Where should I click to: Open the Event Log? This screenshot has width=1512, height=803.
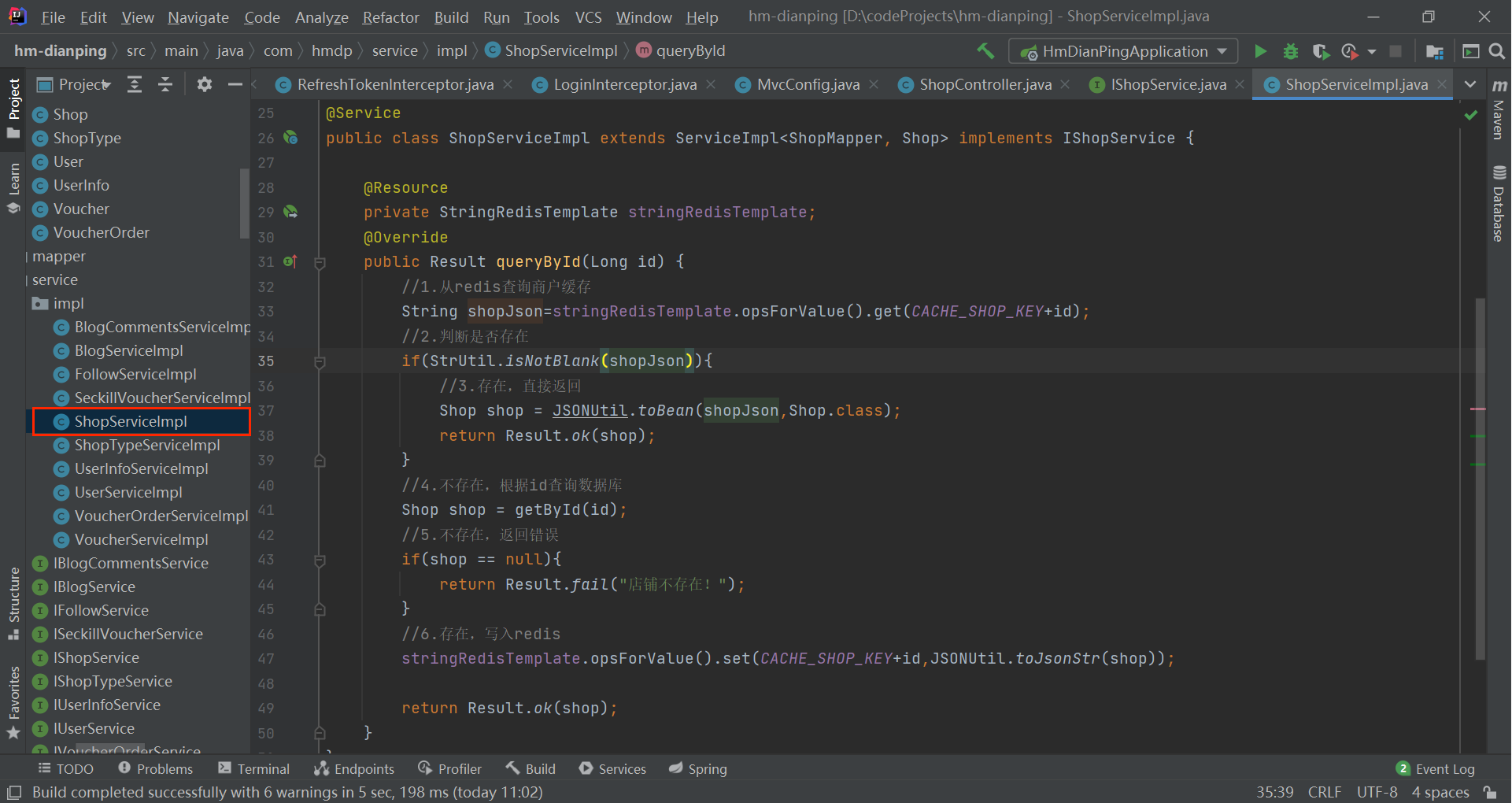point(1435,768)
